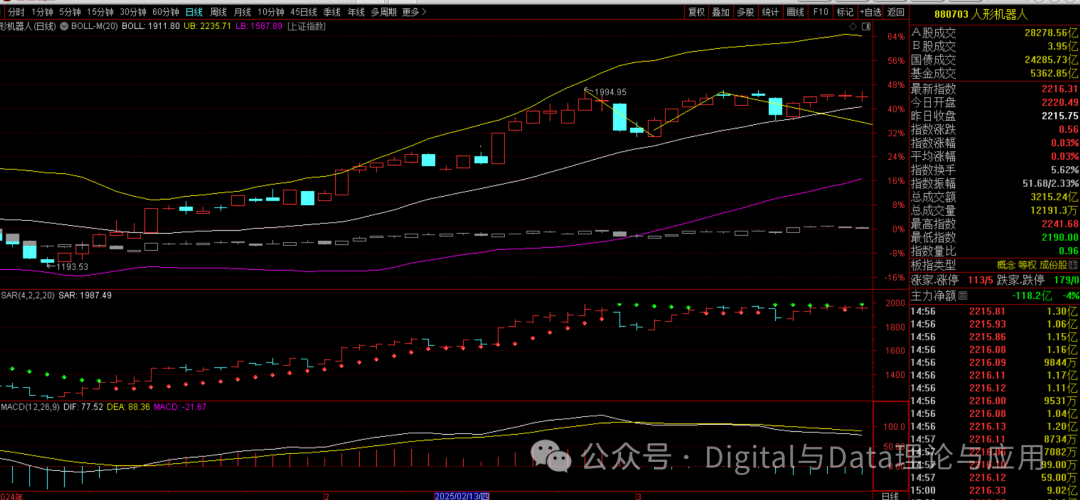Expand the 更多 more periods menu
This screenshot has height=500, width=1080.
pyautogui.click(x=414, y=12)
